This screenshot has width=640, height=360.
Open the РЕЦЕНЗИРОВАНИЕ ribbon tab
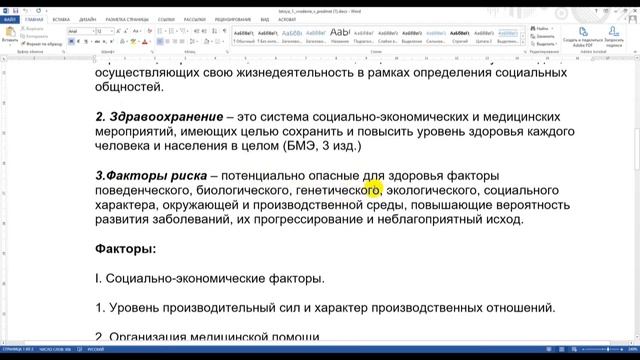233,19
